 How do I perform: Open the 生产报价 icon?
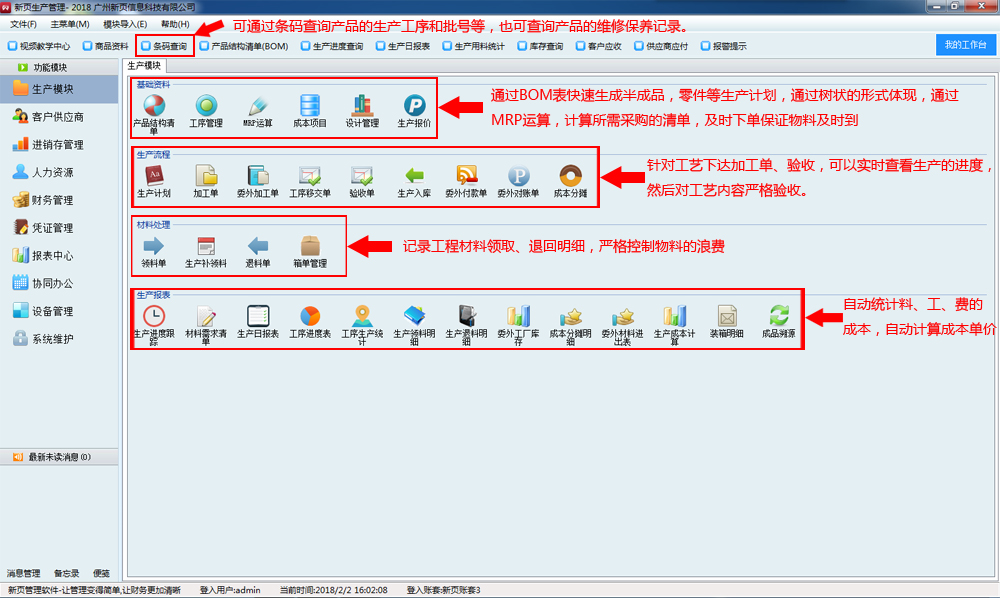(x=414, y=106)
